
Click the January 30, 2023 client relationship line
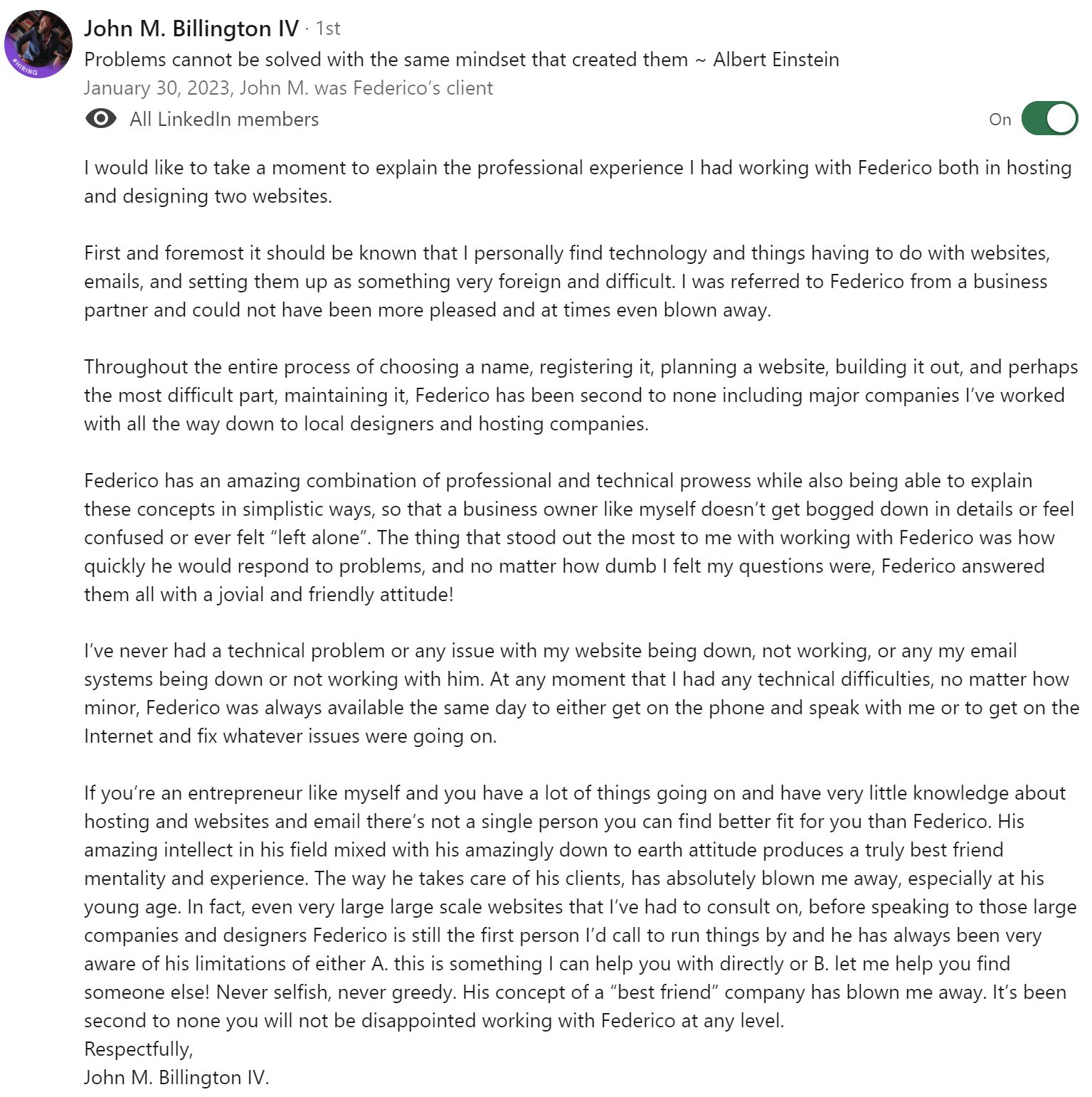coord(288,88)
